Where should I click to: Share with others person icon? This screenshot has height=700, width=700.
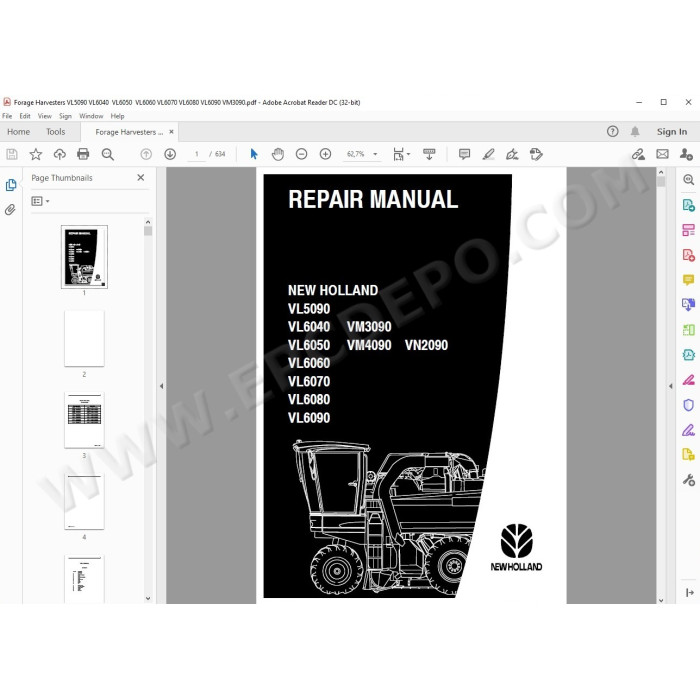point(686,154)
